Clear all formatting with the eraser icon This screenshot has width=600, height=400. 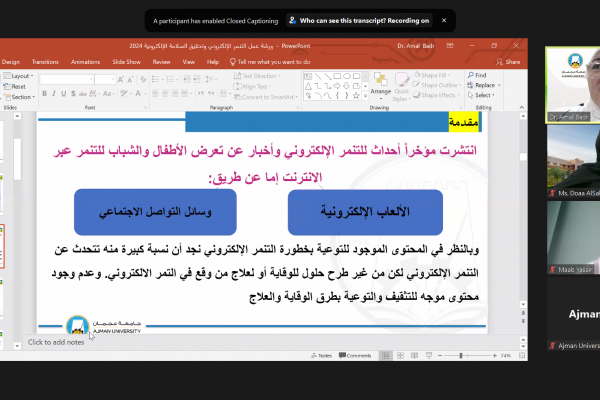[x=143, y=80]
